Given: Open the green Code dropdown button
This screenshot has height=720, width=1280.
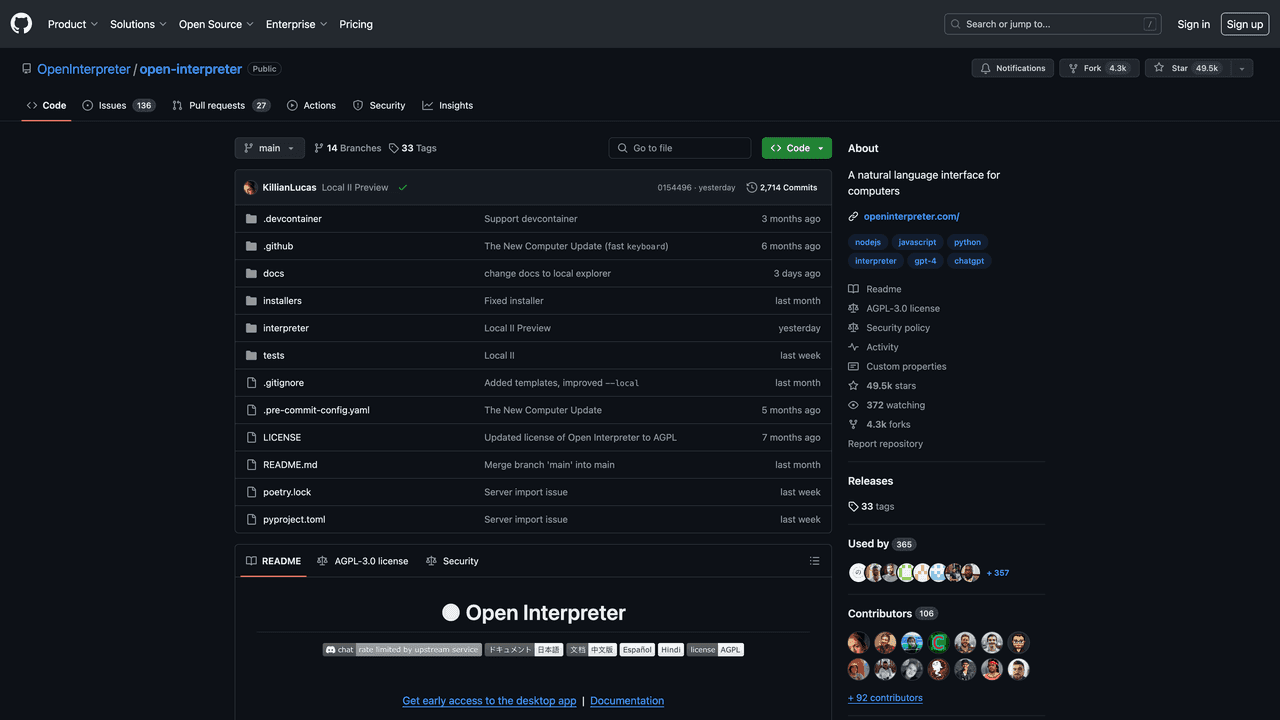Looking at the screenshot, I should tap(797, 148).
